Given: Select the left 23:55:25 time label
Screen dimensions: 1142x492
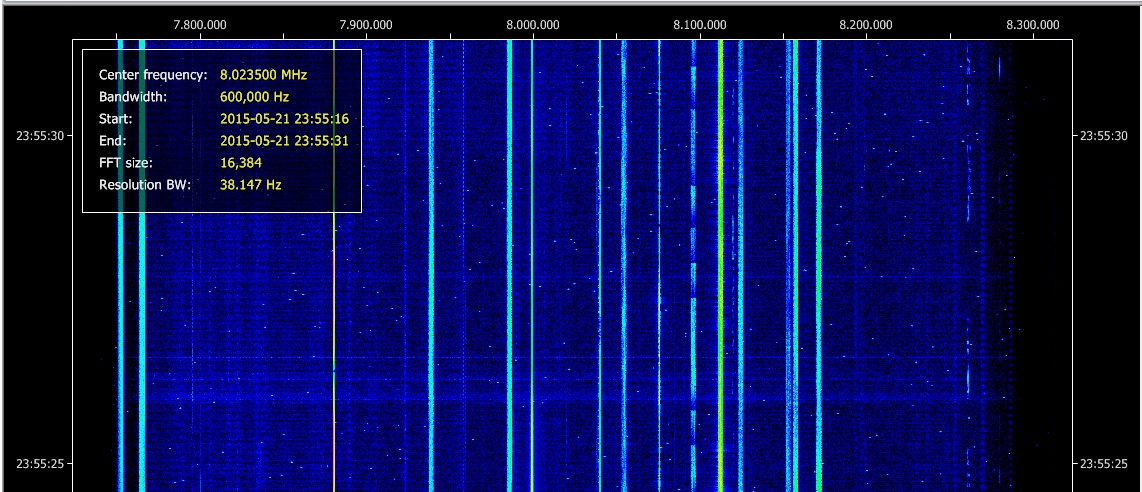Looking at the screenshot, I should pyautogui.click(x=41, y=464).
